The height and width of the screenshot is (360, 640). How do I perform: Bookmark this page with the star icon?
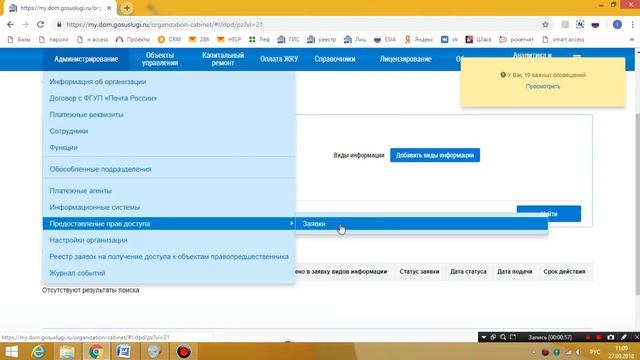tap(545, 24)
